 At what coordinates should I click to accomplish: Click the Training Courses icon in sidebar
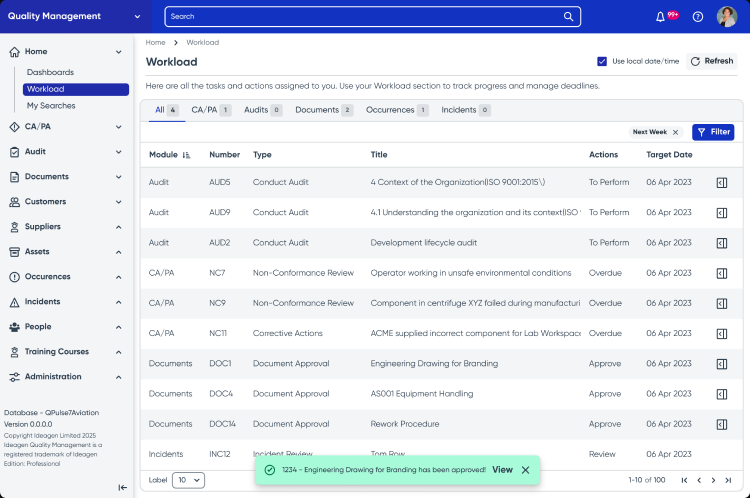pos(14,352)
